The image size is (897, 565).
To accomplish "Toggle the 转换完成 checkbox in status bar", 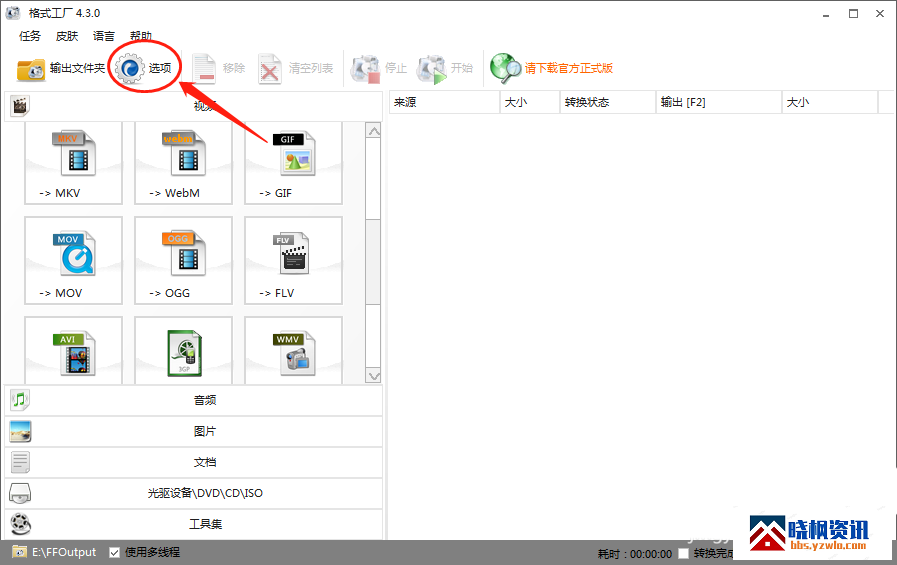I will 683,553.
